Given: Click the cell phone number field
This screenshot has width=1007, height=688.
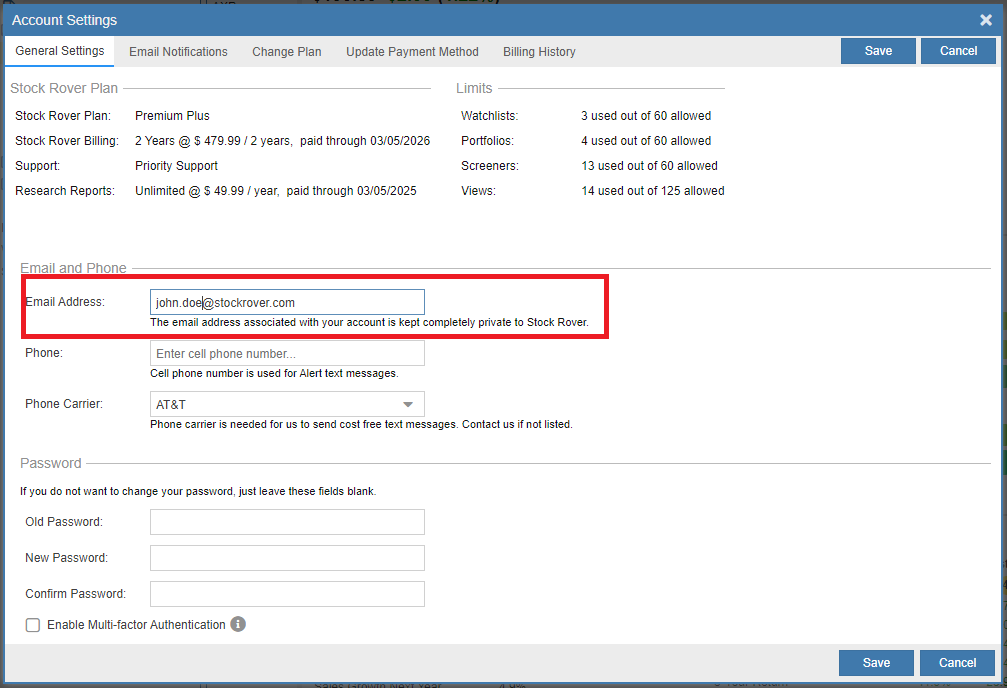Looking at the screenshot, I should (286, 352).
